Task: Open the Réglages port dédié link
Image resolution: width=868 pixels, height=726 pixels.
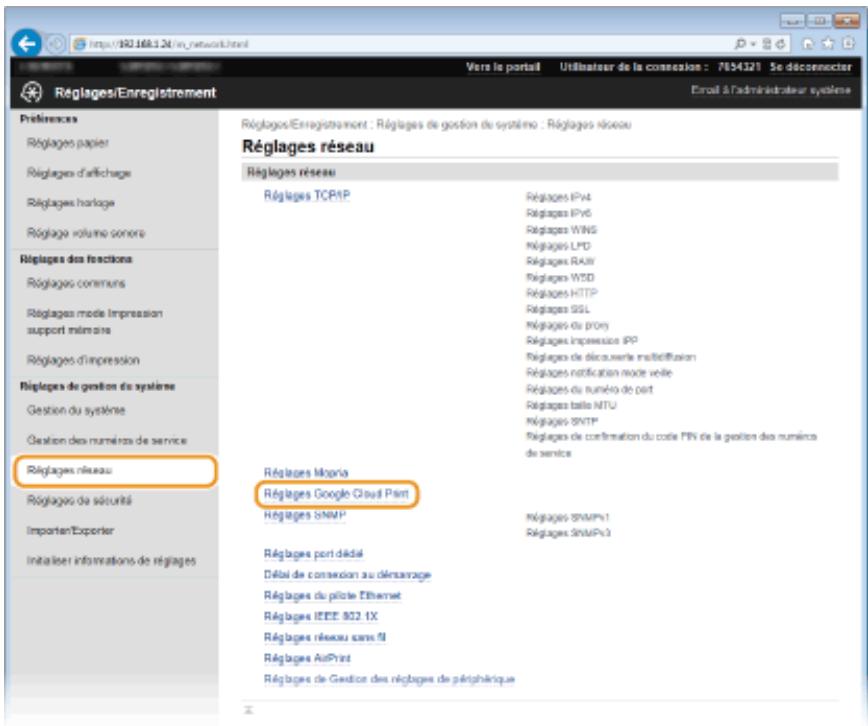Action: (313, 554)
